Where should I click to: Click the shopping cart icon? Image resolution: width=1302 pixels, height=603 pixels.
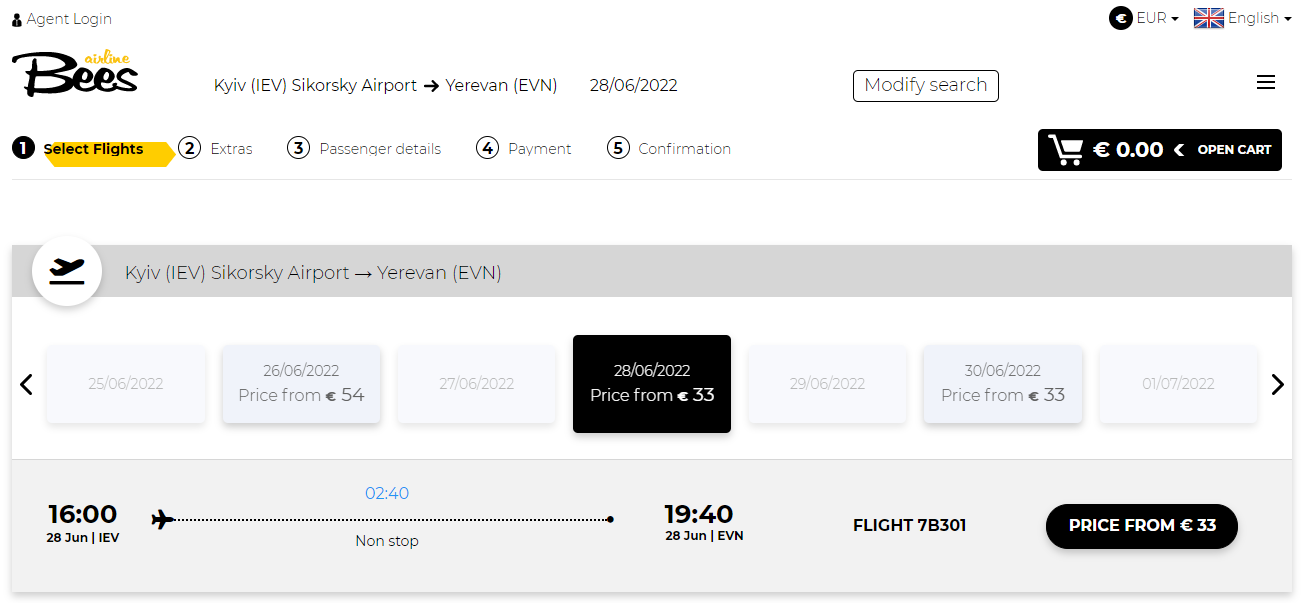point(1065,150)
